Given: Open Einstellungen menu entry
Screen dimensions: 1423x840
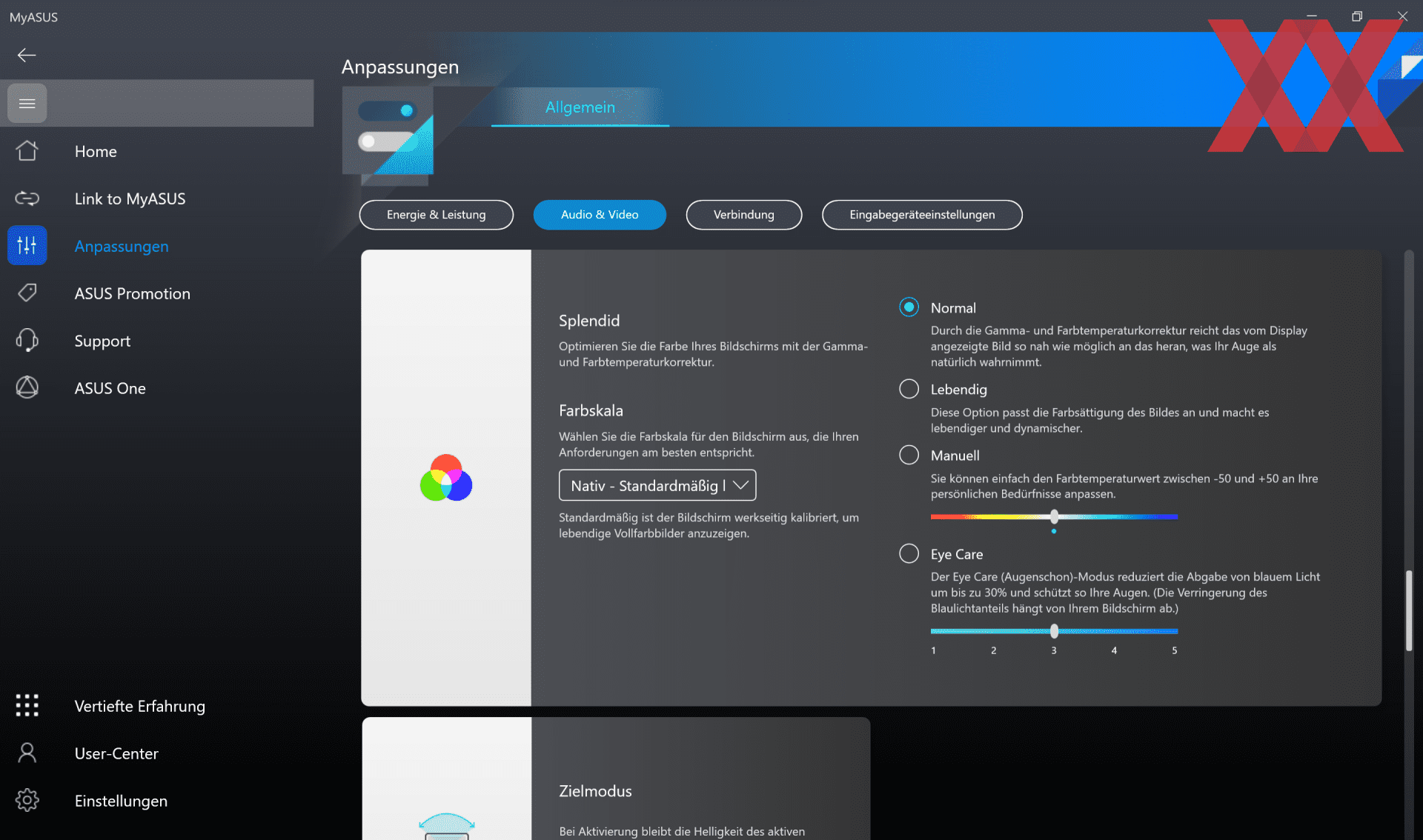Looking at the screenshot, I should [121, 801].
